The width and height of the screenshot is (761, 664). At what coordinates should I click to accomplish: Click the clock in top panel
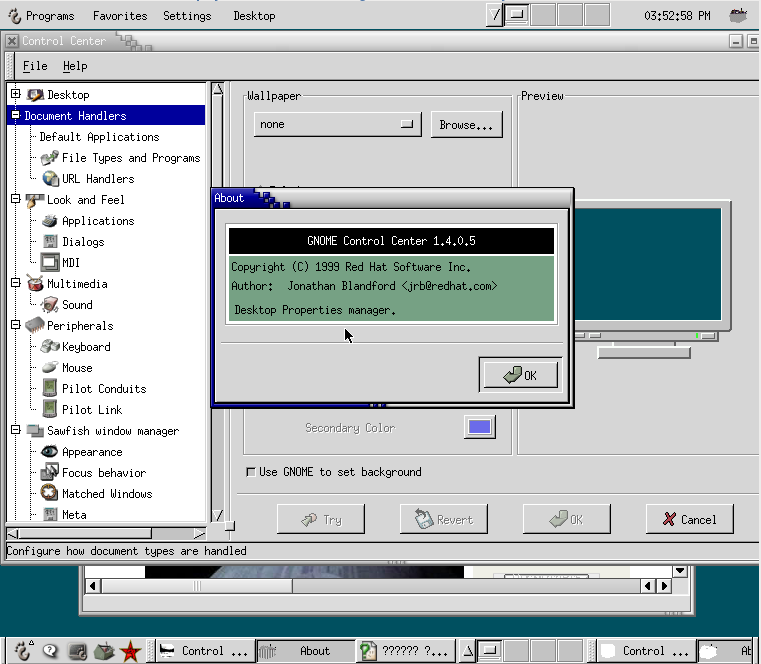(x=677, y=16)
